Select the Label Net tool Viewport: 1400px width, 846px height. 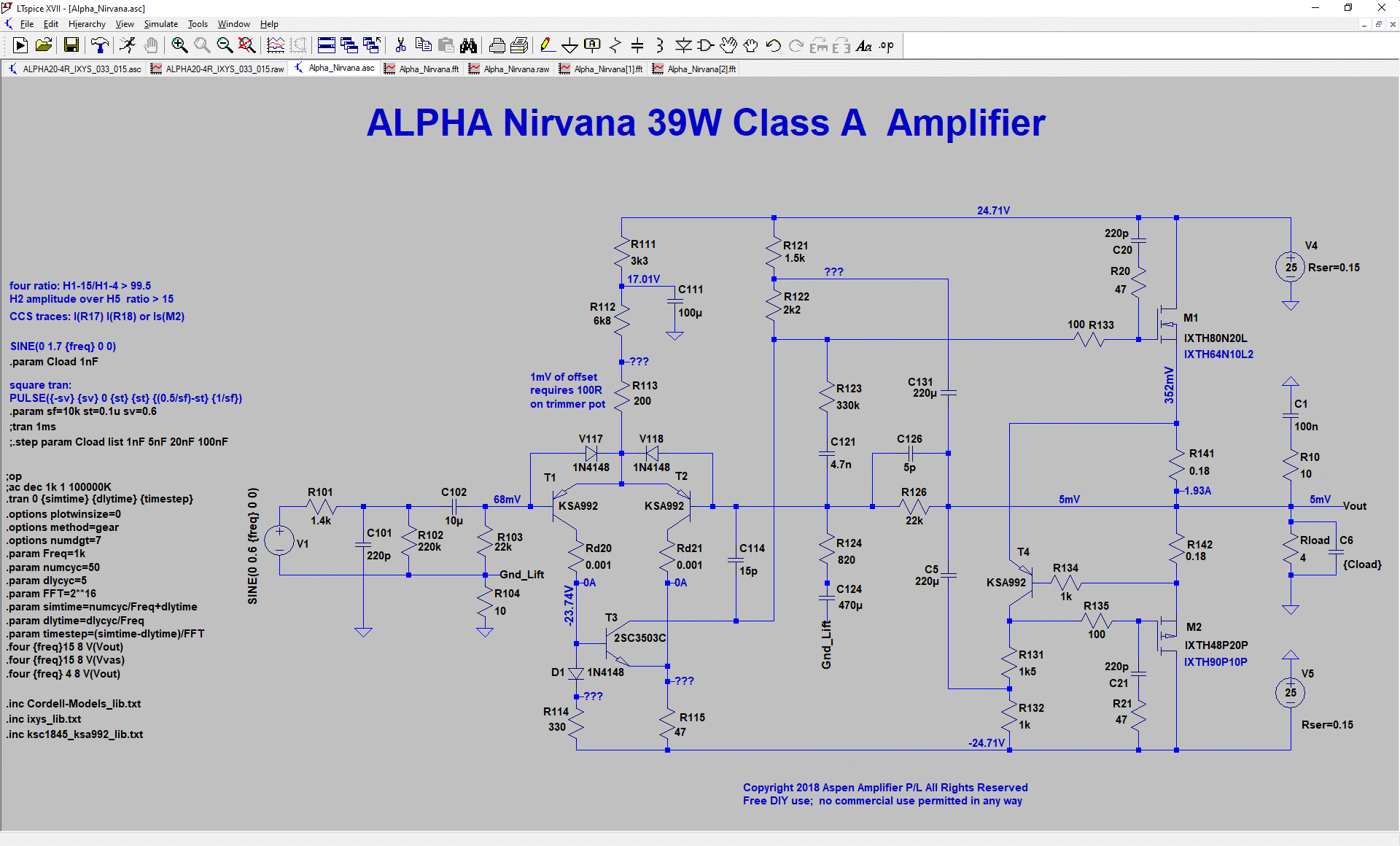592,46
